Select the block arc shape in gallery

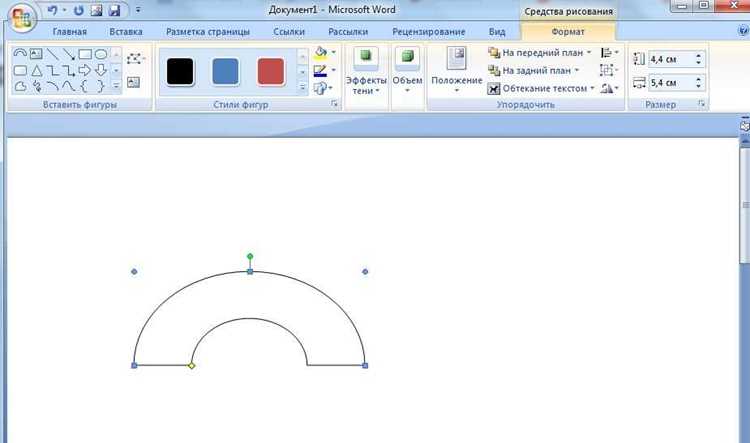click(20, 54)
